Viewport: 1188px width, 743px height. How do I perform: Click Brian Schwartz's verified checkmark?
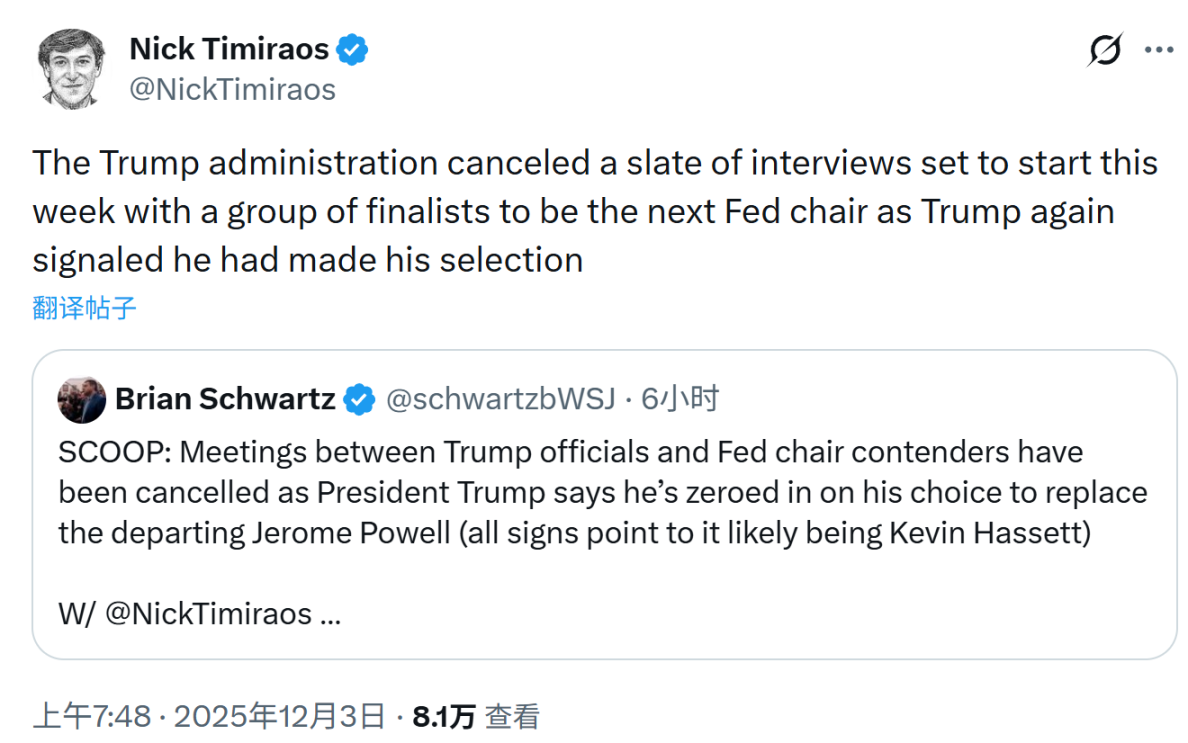356,398
